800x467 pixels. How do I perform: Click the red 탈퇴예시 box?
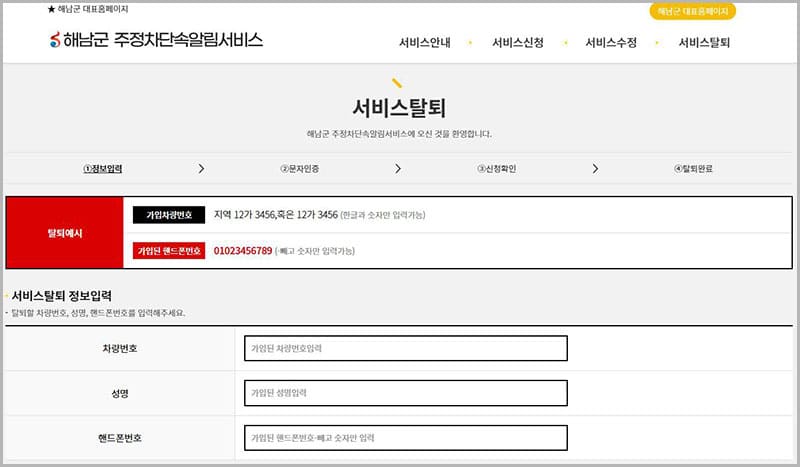(65, 233)
